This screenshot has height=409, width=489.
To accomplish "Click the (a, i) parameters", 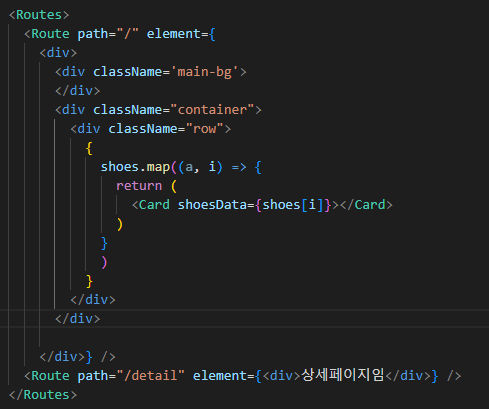I will (200, 167).
